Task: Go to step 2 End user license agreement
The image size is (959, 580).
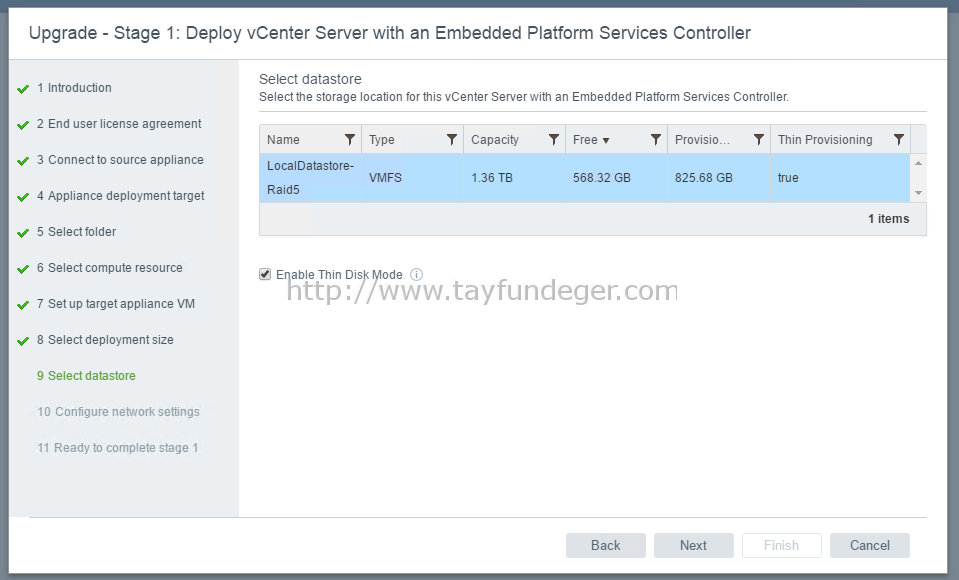Action: [x=119, y=124]
